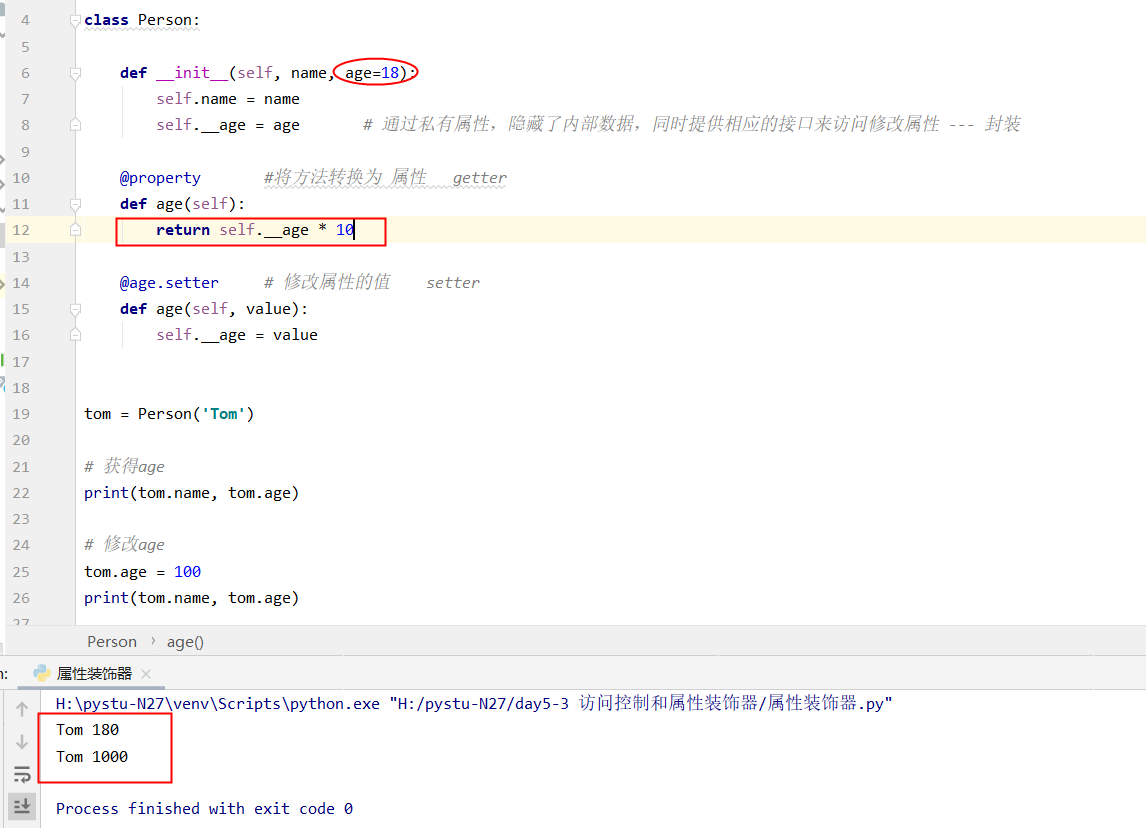Collapse the __init__ method fold marker

click(x=75, y=73)
